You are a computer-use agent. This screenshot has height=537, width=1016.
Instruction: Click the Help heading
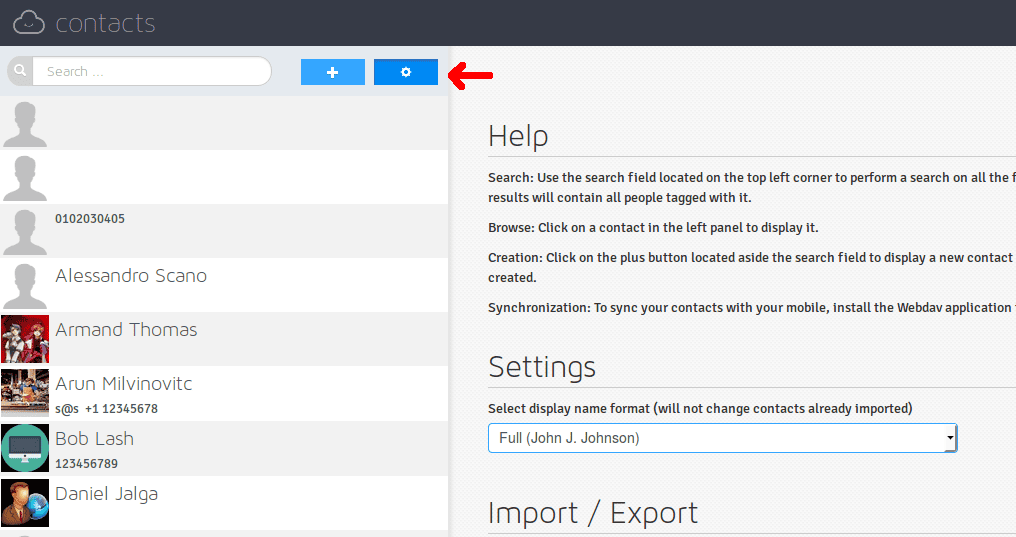[x=518, y=136]
